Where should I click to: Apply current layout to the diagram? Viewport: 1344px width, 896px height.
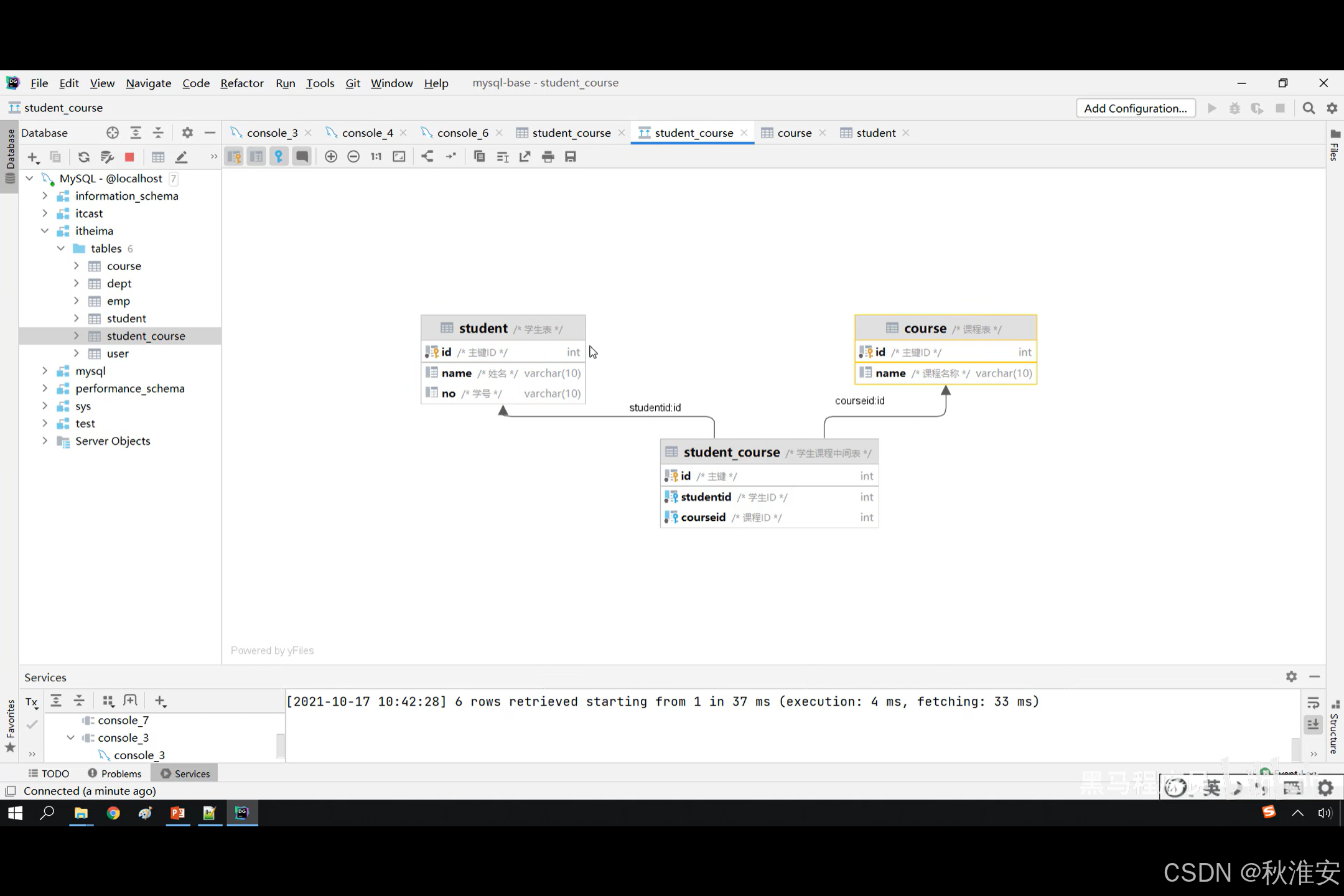coord(427,157)
